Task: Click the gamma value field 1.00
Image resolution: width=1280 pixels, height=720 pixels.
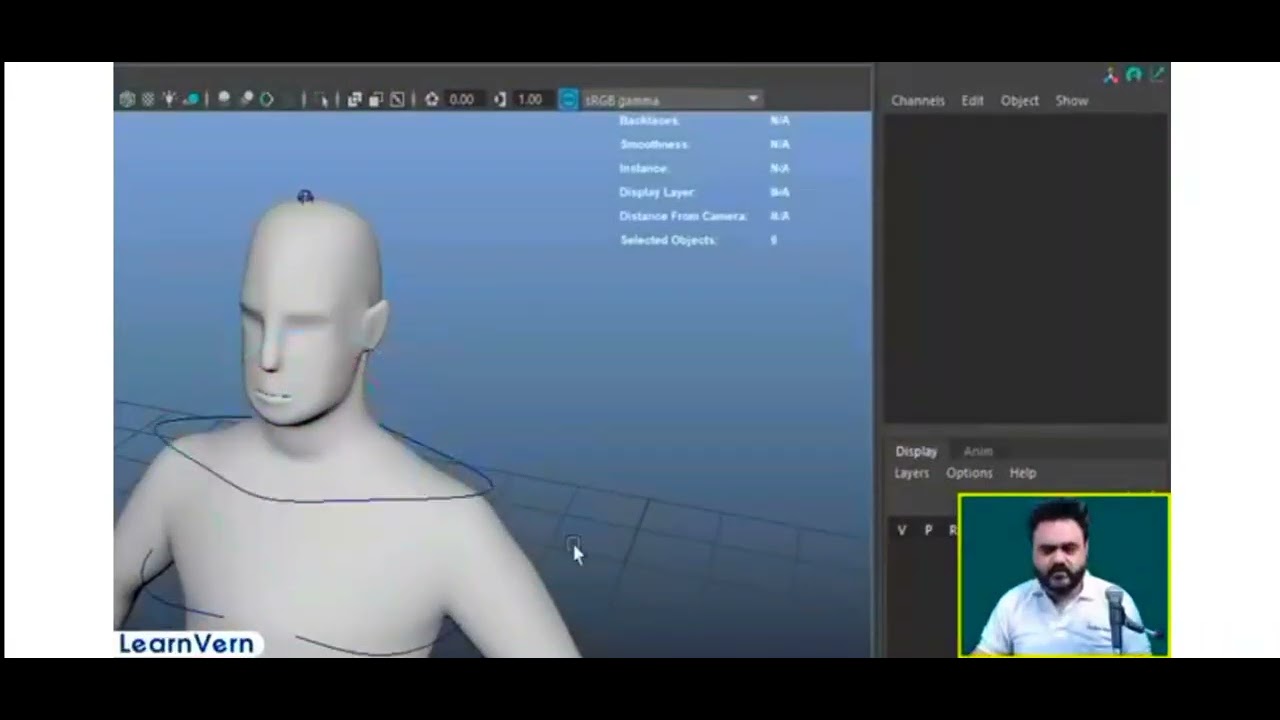Action: [530, 100]
